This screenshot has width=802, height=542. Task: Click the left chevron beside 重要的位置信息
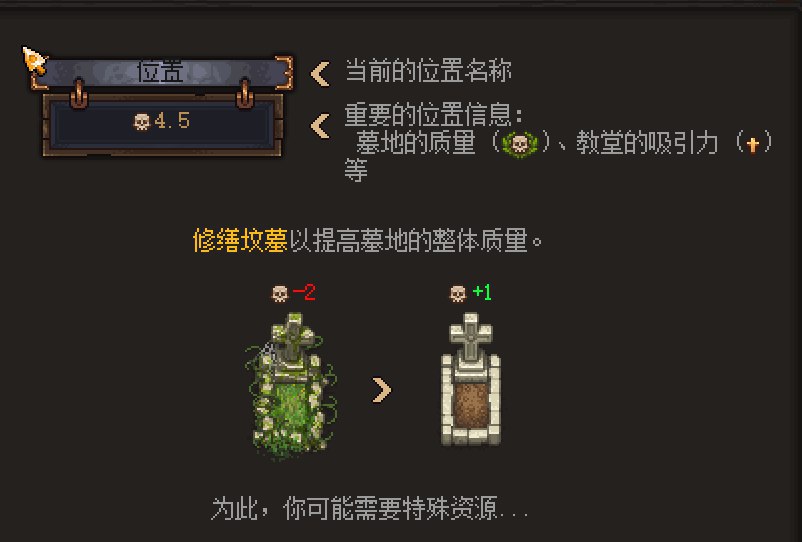pyautogui.click(x=320, y=126)
